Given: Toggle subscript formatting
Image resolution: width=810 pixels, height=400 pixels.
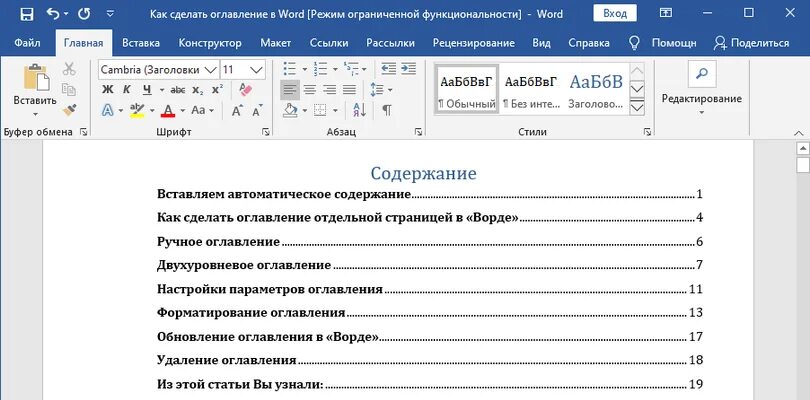Looking at the screenshot, I should tap(198, 90).
